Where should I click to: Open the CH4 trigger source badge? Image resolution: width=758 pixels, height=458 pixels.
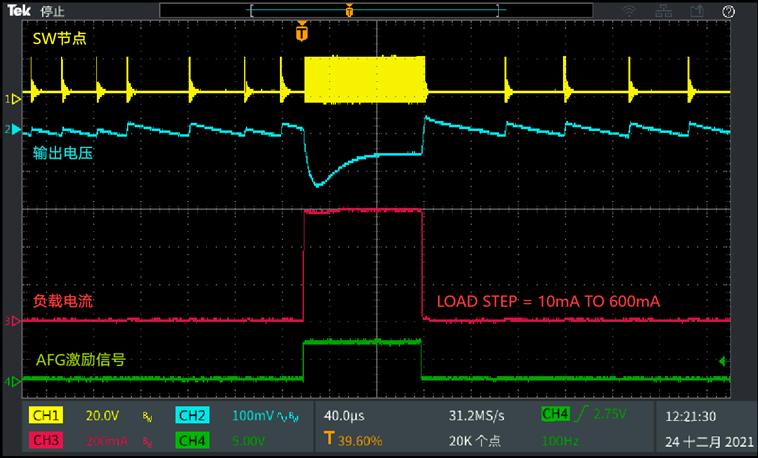click(x=557, y=414)
